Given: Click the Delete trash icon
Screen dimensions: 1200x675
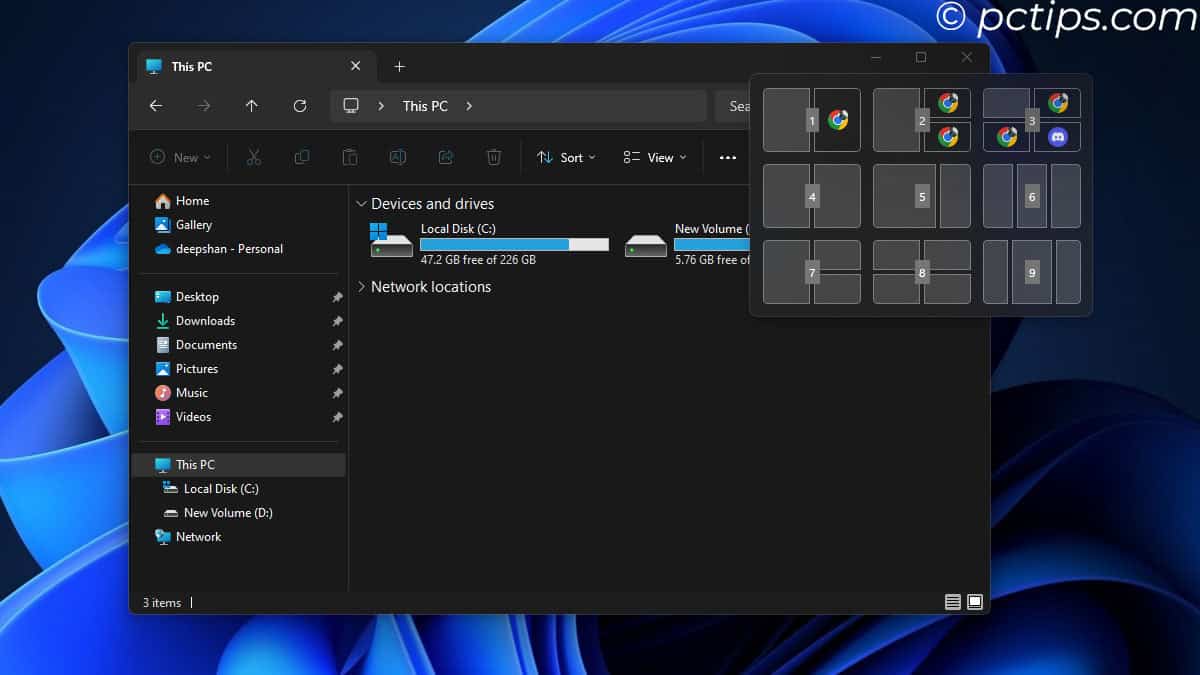Looking at the screenshot, I should (x=493, y=157).
